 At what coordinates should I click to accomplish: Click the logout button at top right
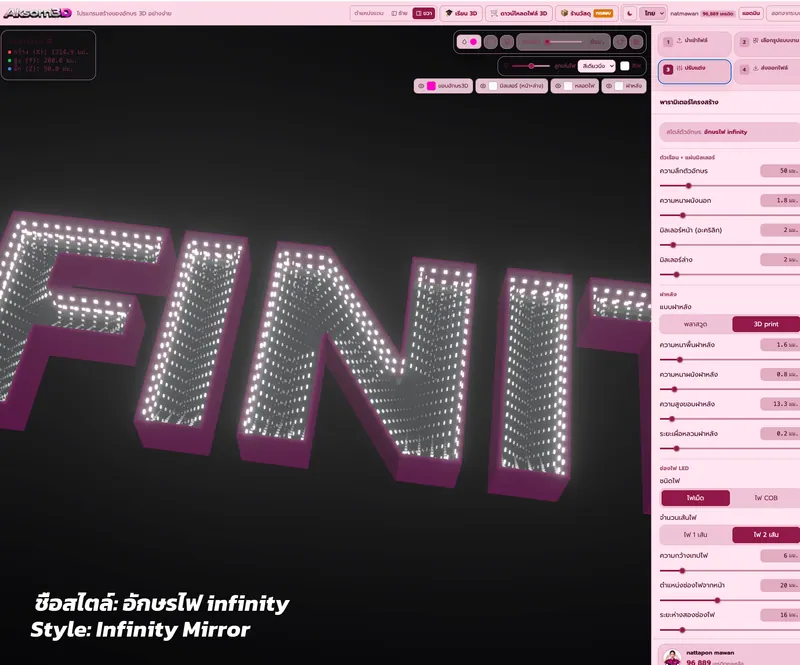[x=783, y=13]
